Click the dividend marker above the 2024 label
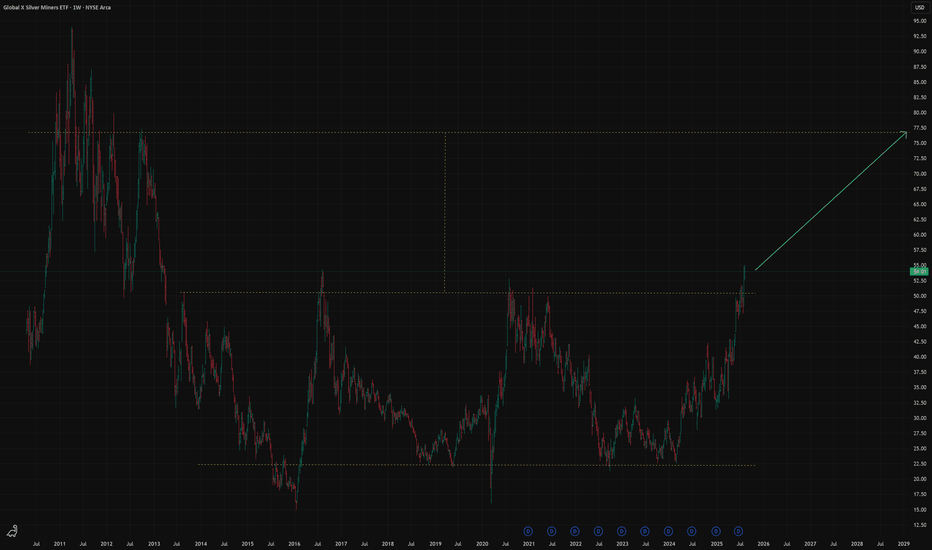The height and width of the screenshot is (550, 932). click(669, 531)
